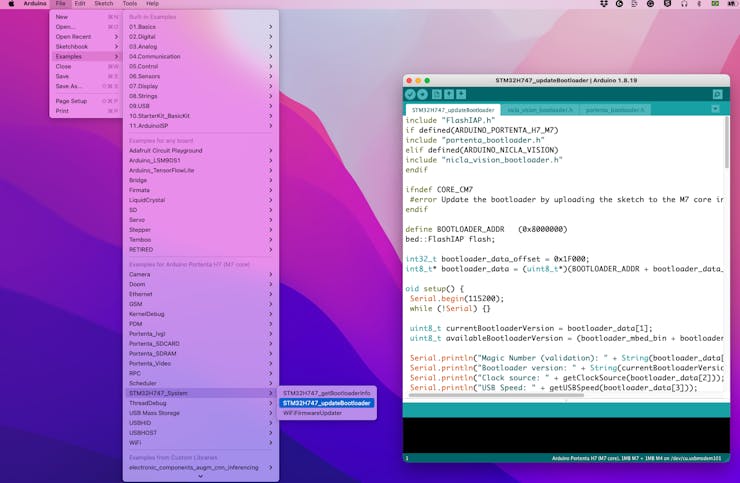Select STM32H747_getBootloaderInfo example
Viewport: 740px width, 483px height.
pyautogui.click(x=326, y=393)
